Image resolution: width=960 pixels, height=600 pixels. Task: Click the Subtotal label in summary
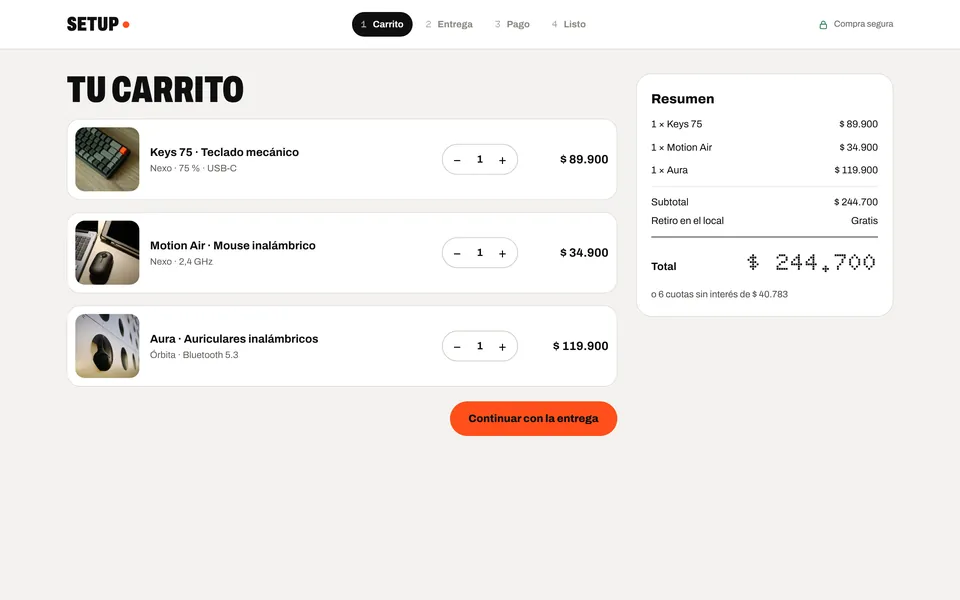click(670, 202)
